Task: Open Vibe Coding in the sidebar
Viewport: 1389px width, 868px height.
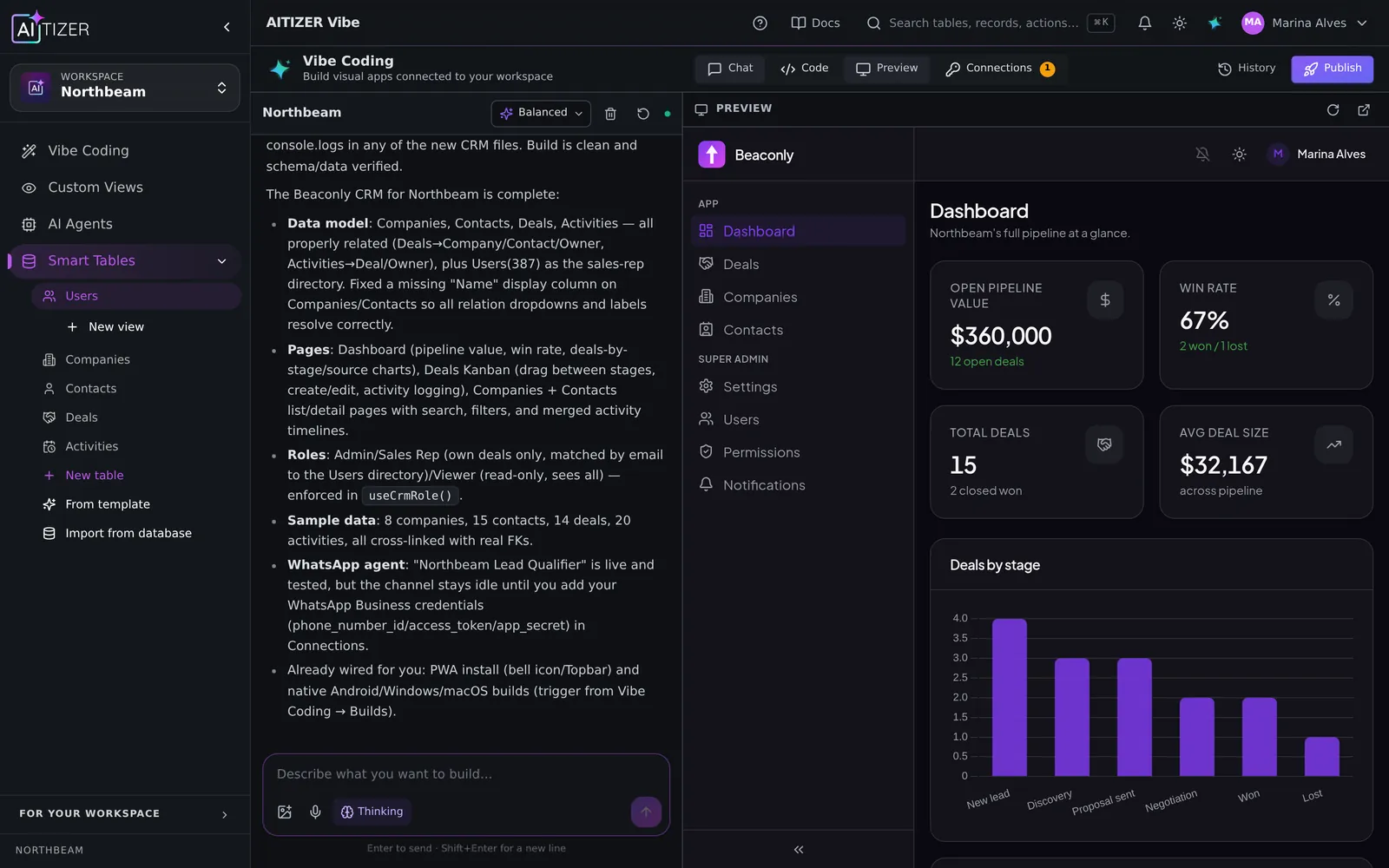Action: (125, 151)
